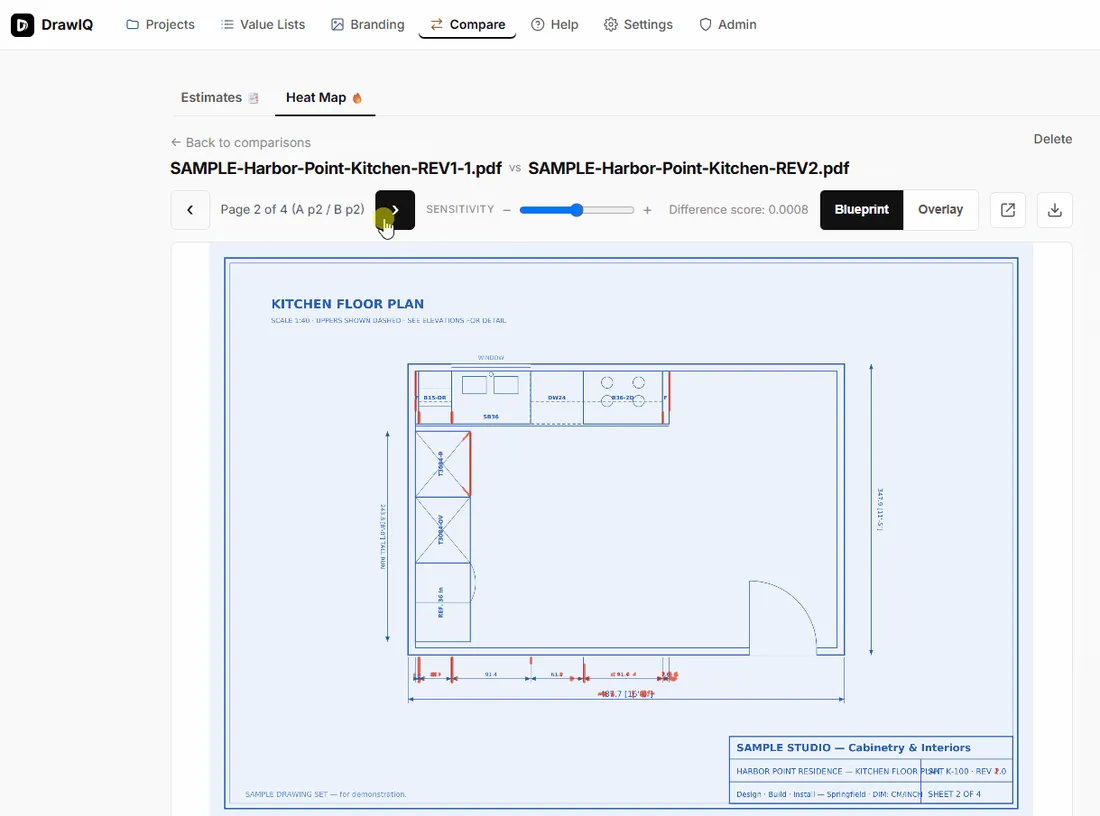Click the Page 2 of 4 indicator
The height and width of the screenshot is (816, 1100).
pos(293,210)
